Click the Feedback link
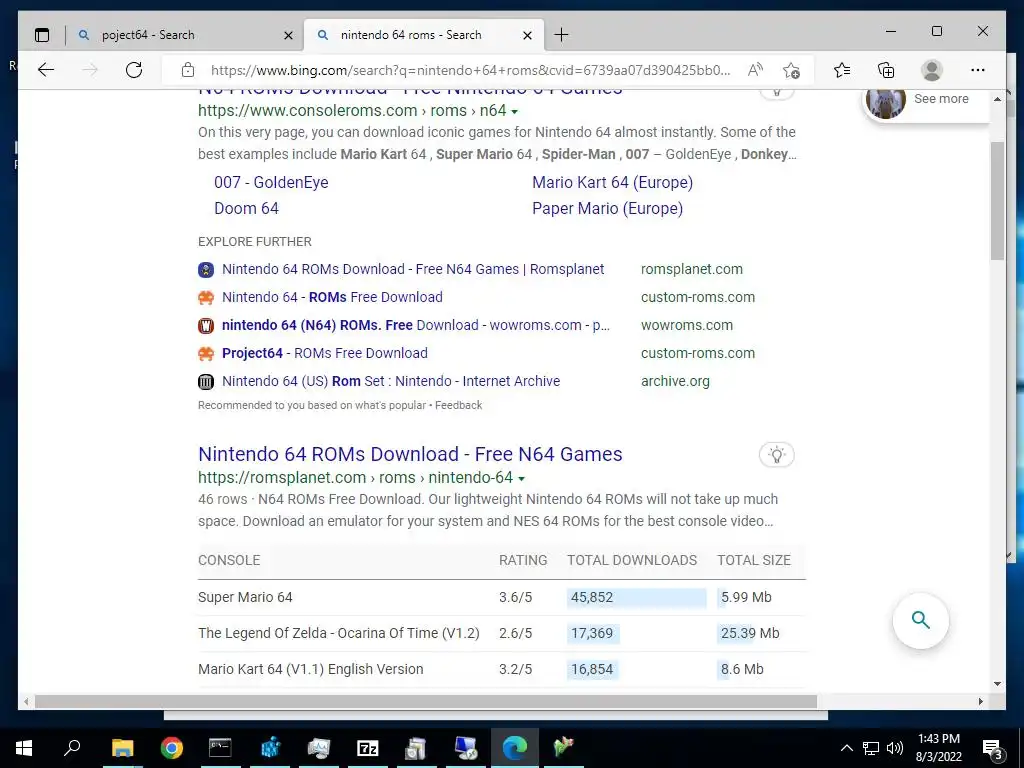This screenshot has height=768, width=1024. click(458, 406)
